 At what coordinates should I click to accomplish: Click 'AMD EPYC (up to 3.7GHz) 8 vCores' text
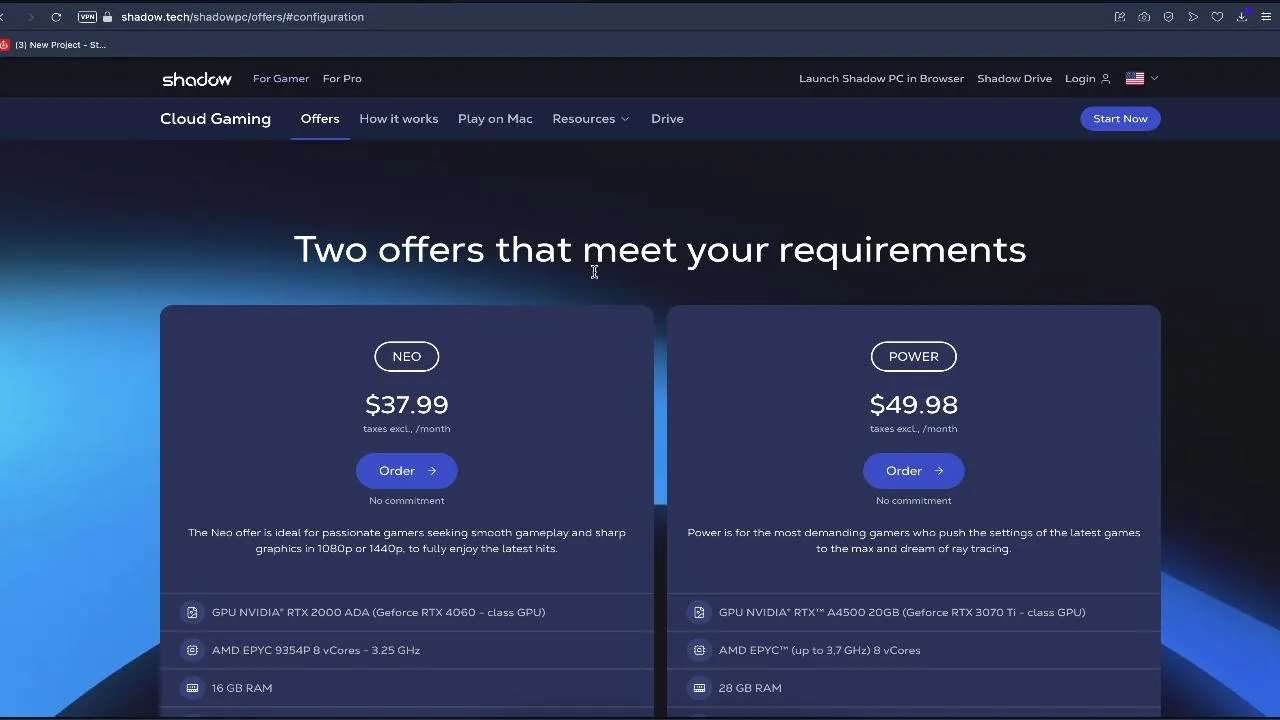tap(819, 650)
